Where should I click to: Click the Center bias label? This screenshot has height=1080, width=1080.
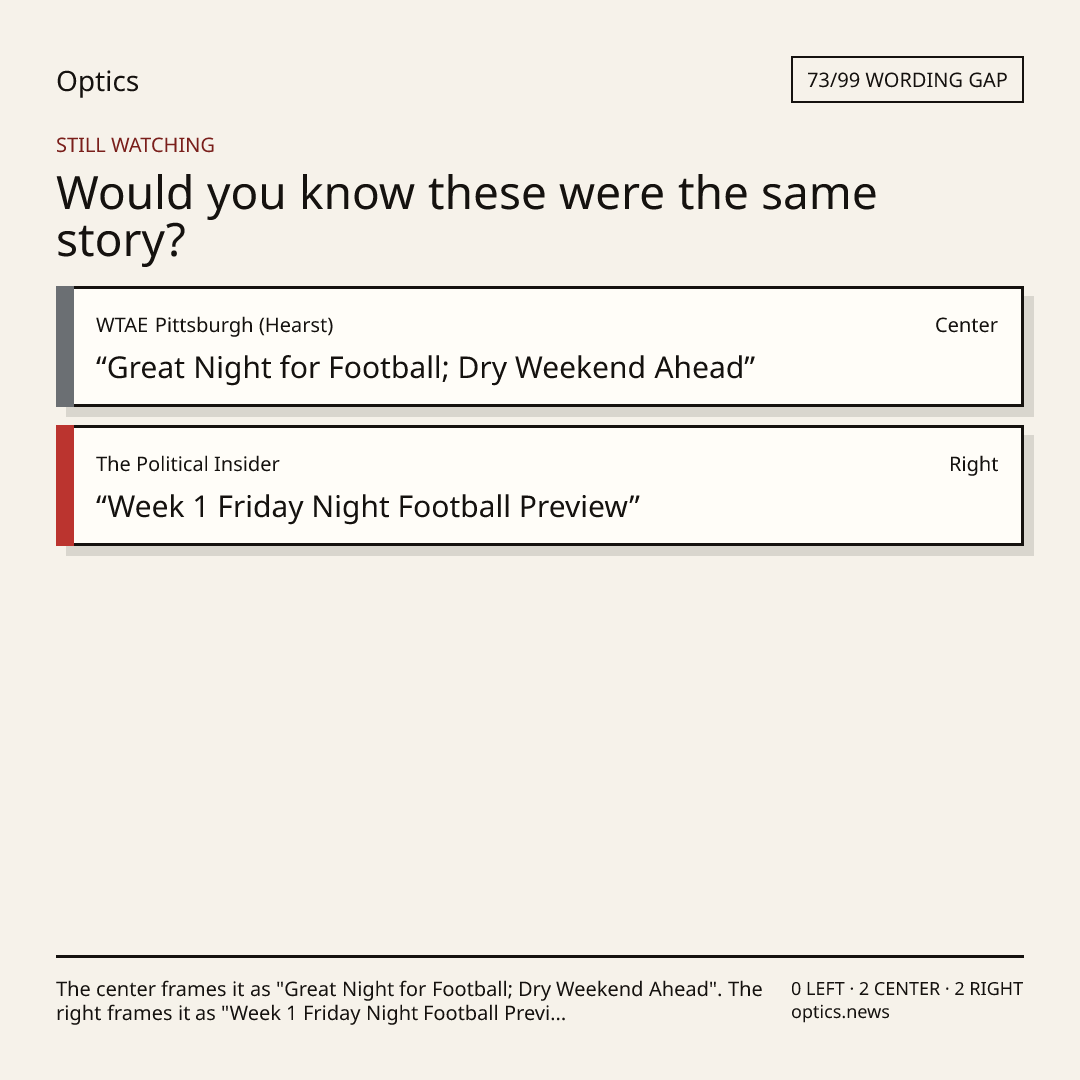coord(966,325)
